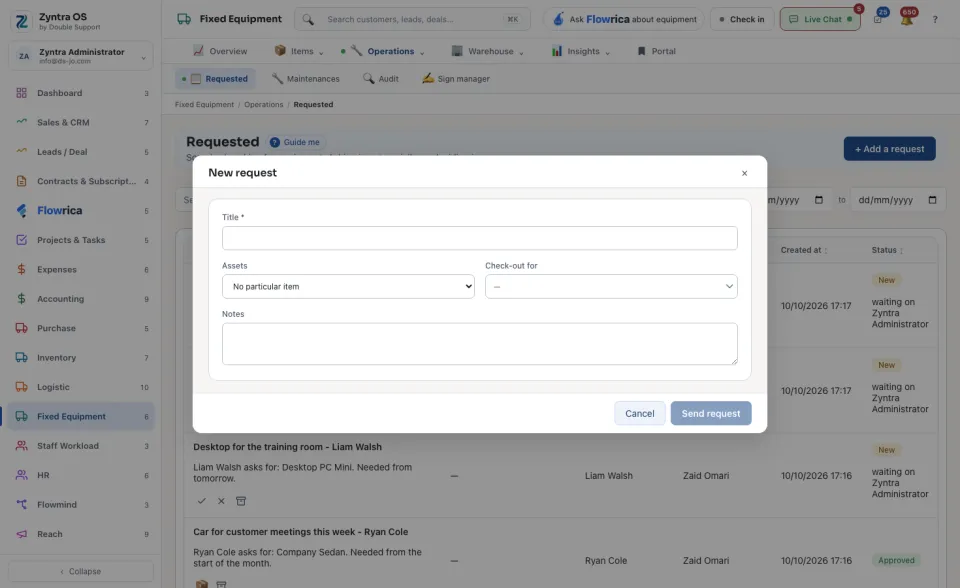The width and height of the screenshot is (960, 588).
Task: Open Desktop for the training room request
Action: click(288, 447)
